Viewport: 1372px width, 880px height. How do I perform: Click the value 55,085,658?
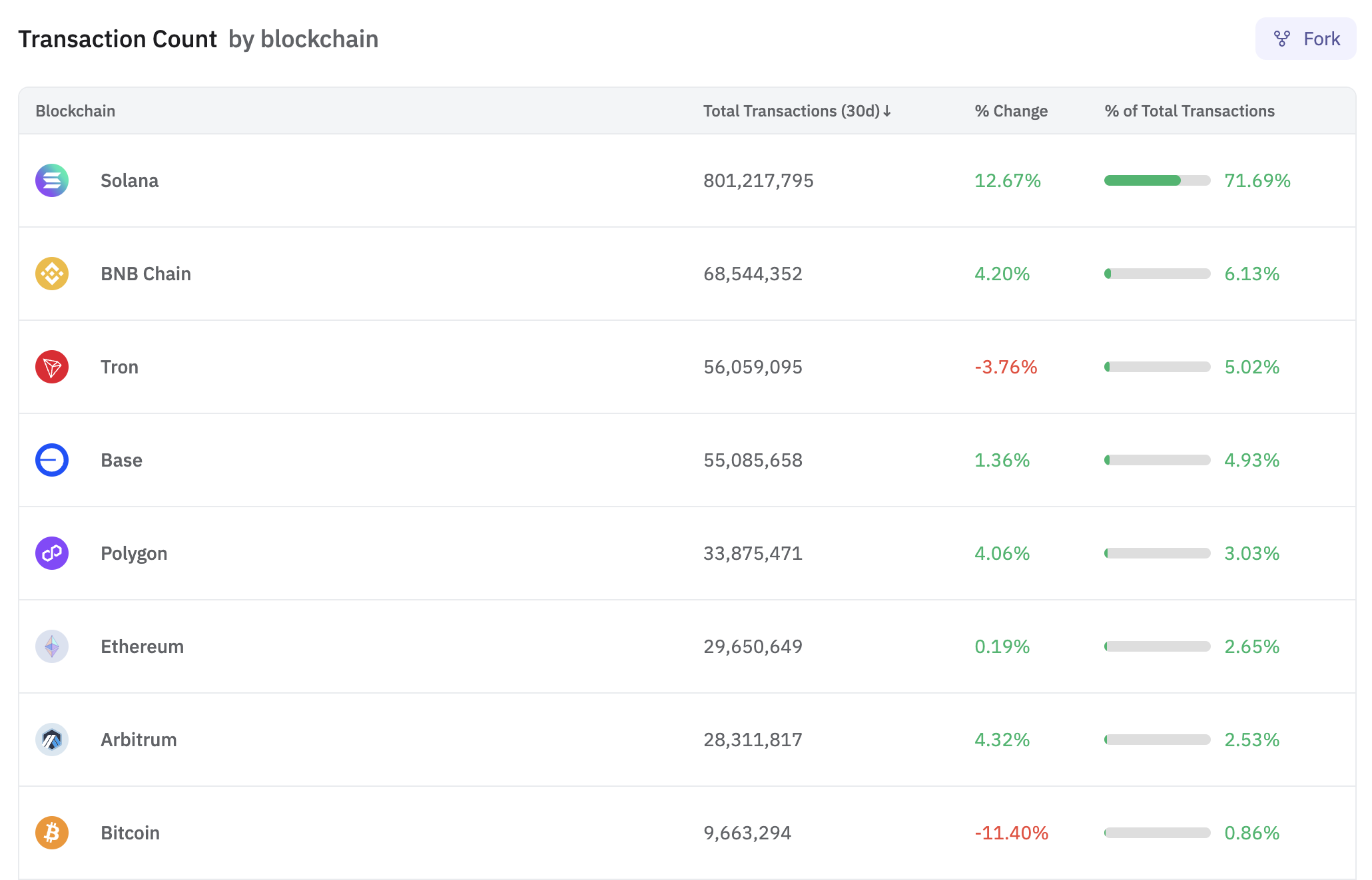(x=753, y=461)
